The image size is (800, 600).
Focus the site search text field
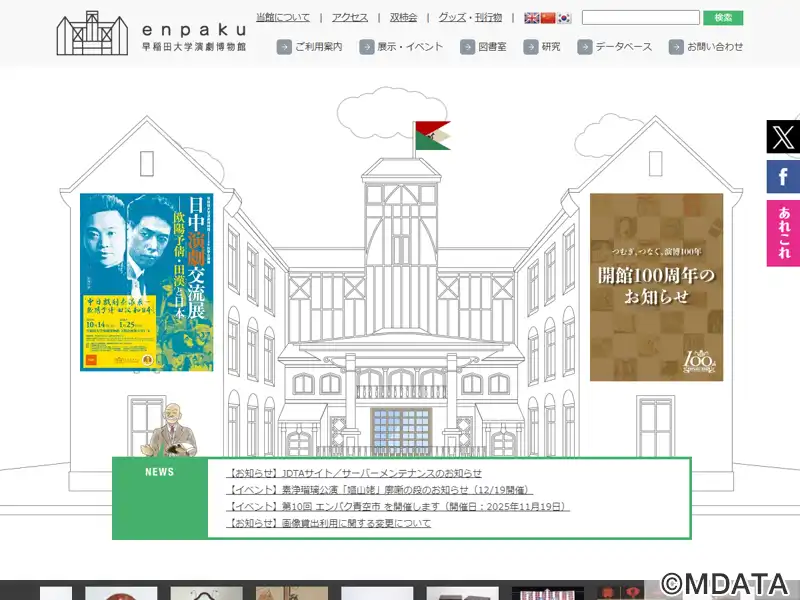pyautogui.click(x=641, y=18)
